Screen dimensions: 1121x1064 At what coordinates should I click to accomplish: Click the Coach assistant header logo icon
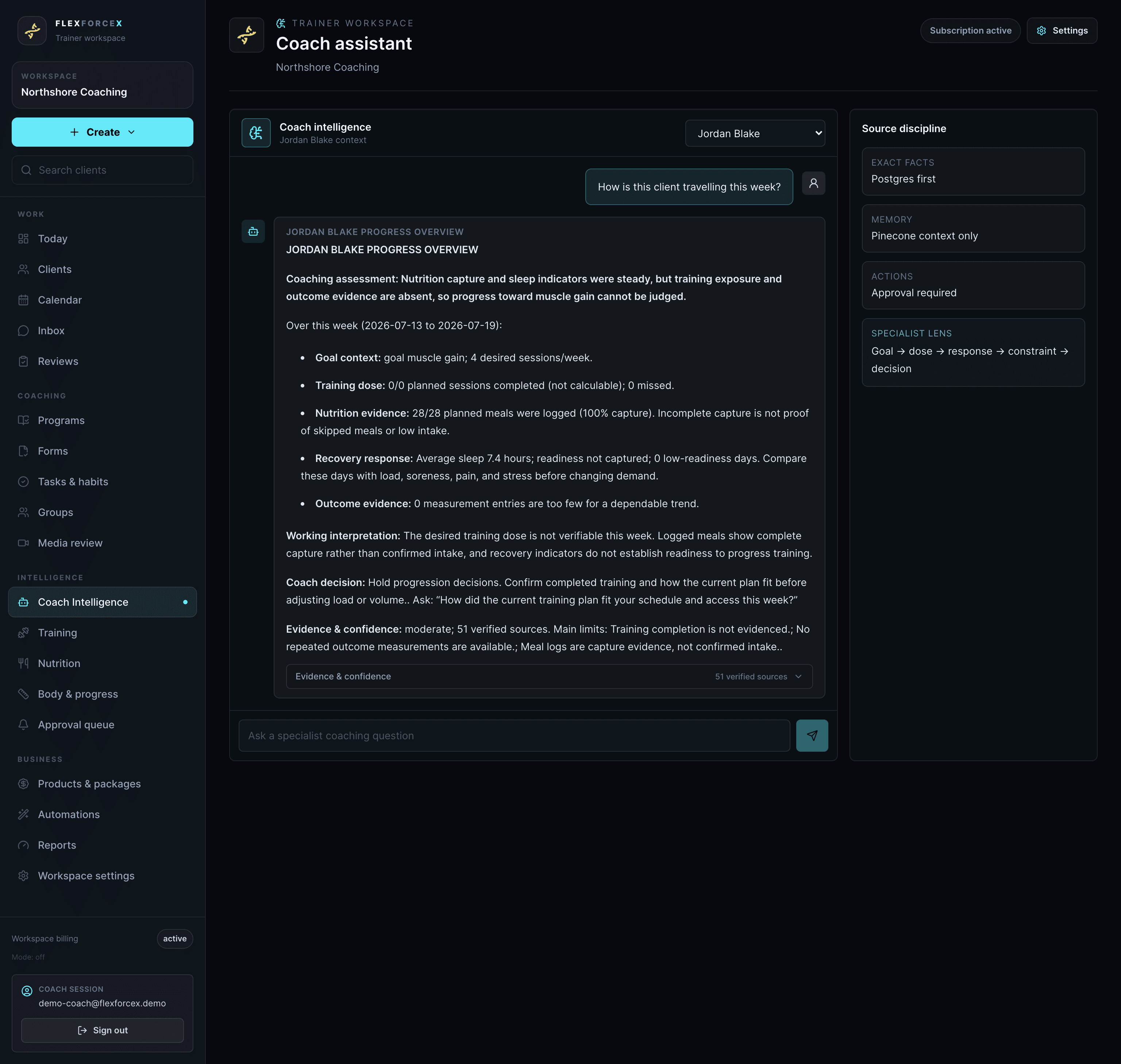tap(247, 35)
